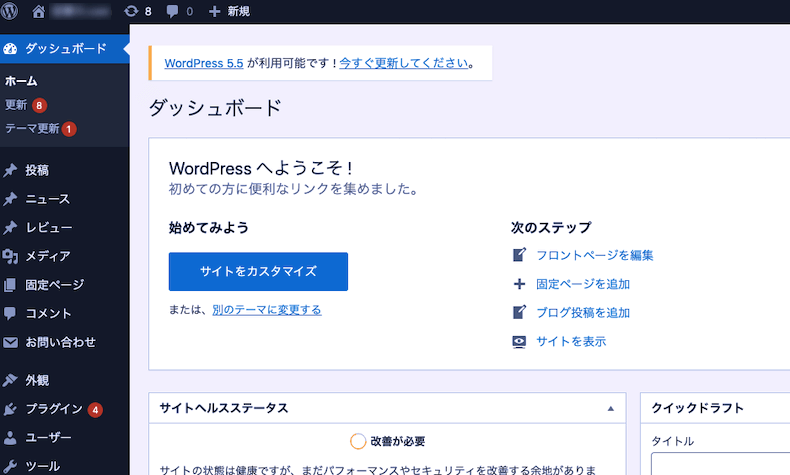Click the pin icon beside 投稿
790x475 pixels.
[10, 170]
